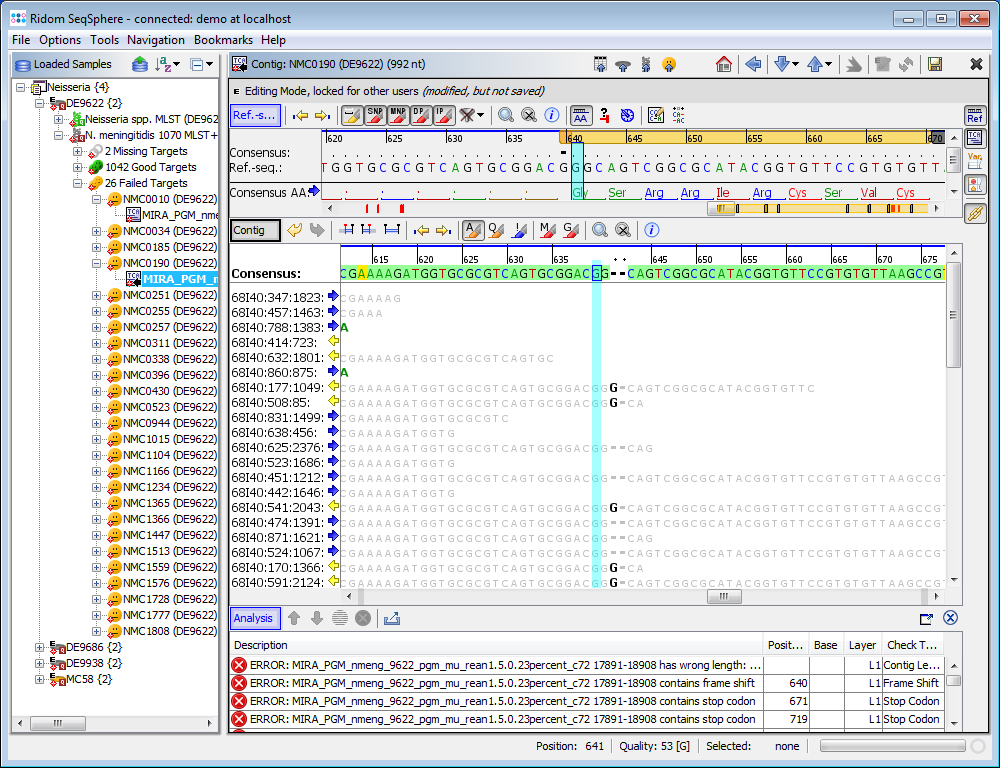Click the MNP marker tool icon

(x=398, y=115)
